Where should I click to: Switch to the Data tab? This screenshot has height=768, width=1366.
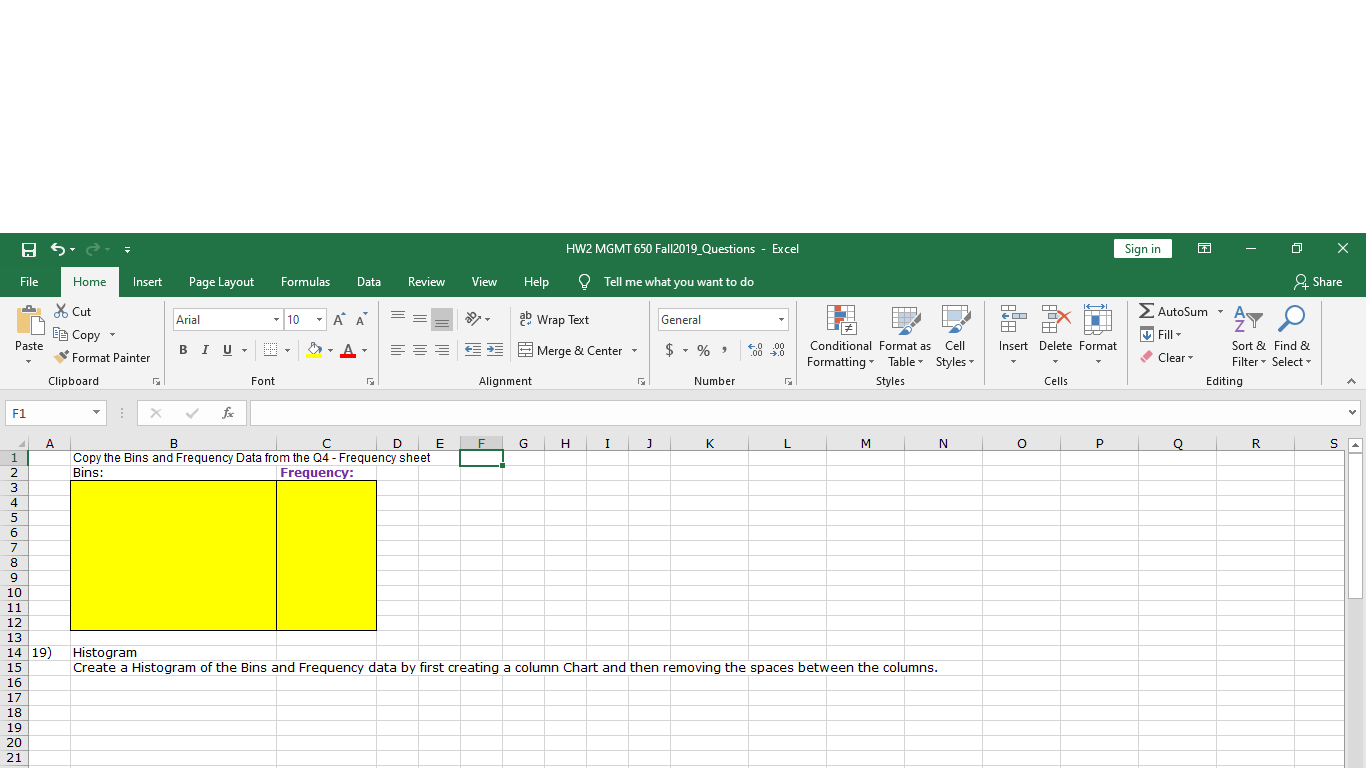tap(369, 282)
